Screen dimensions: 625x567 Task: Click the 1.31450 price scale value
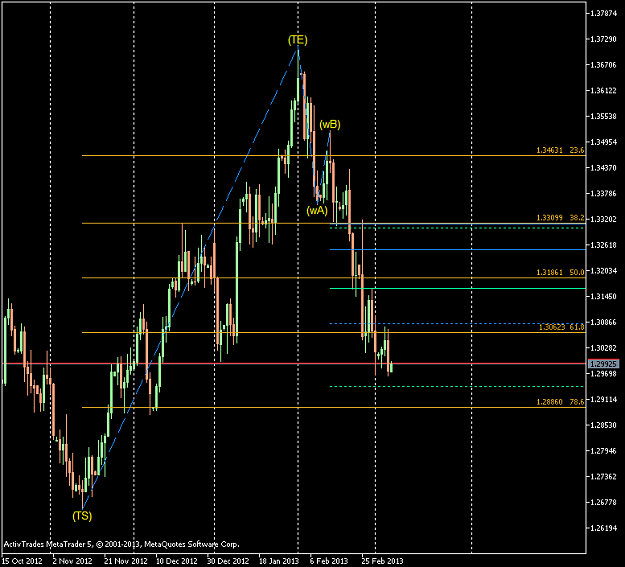pyautogui.click(x=603, y=296)
